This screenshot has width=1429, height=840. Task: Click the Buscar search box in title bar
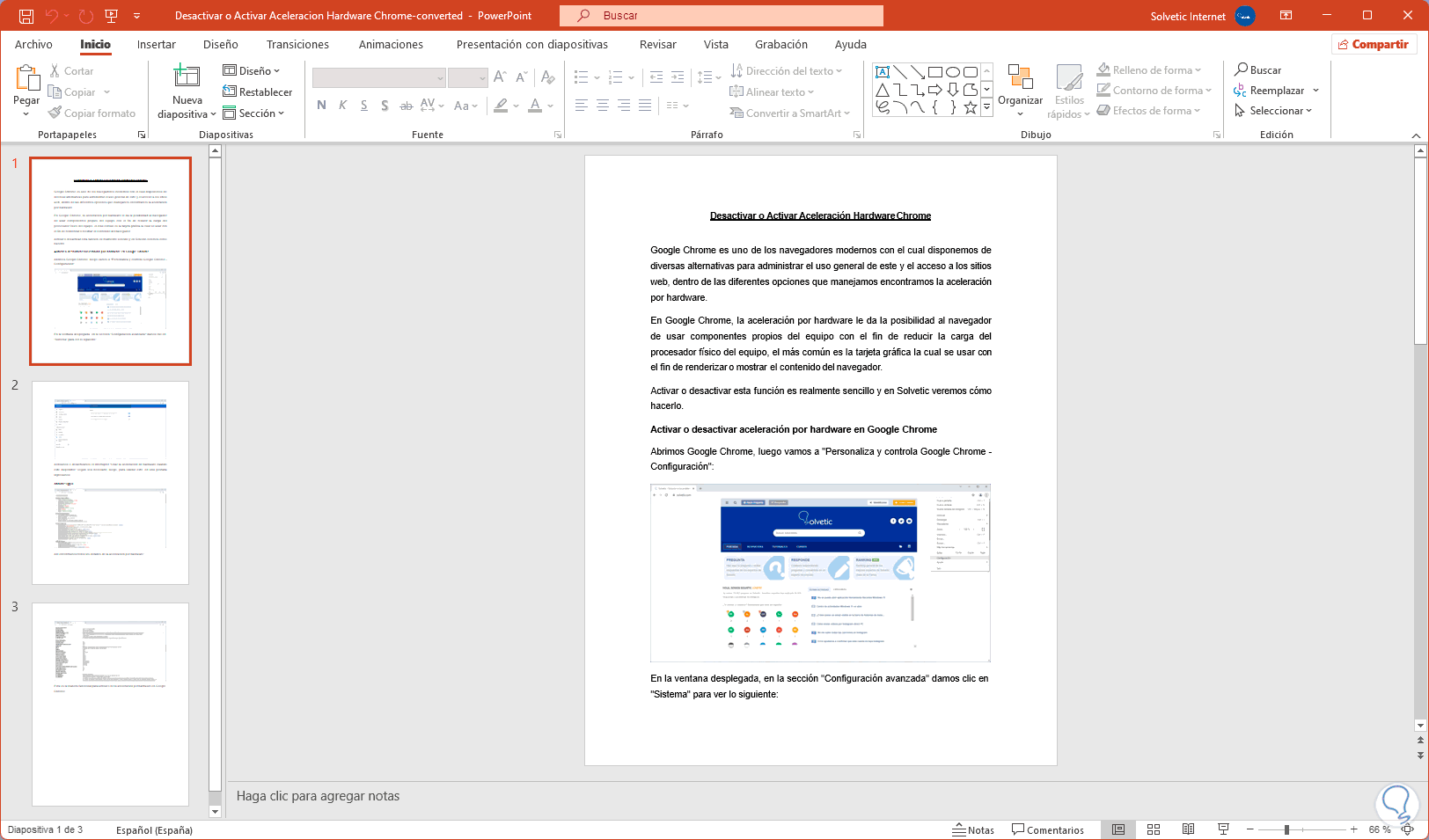pos(722,16)
